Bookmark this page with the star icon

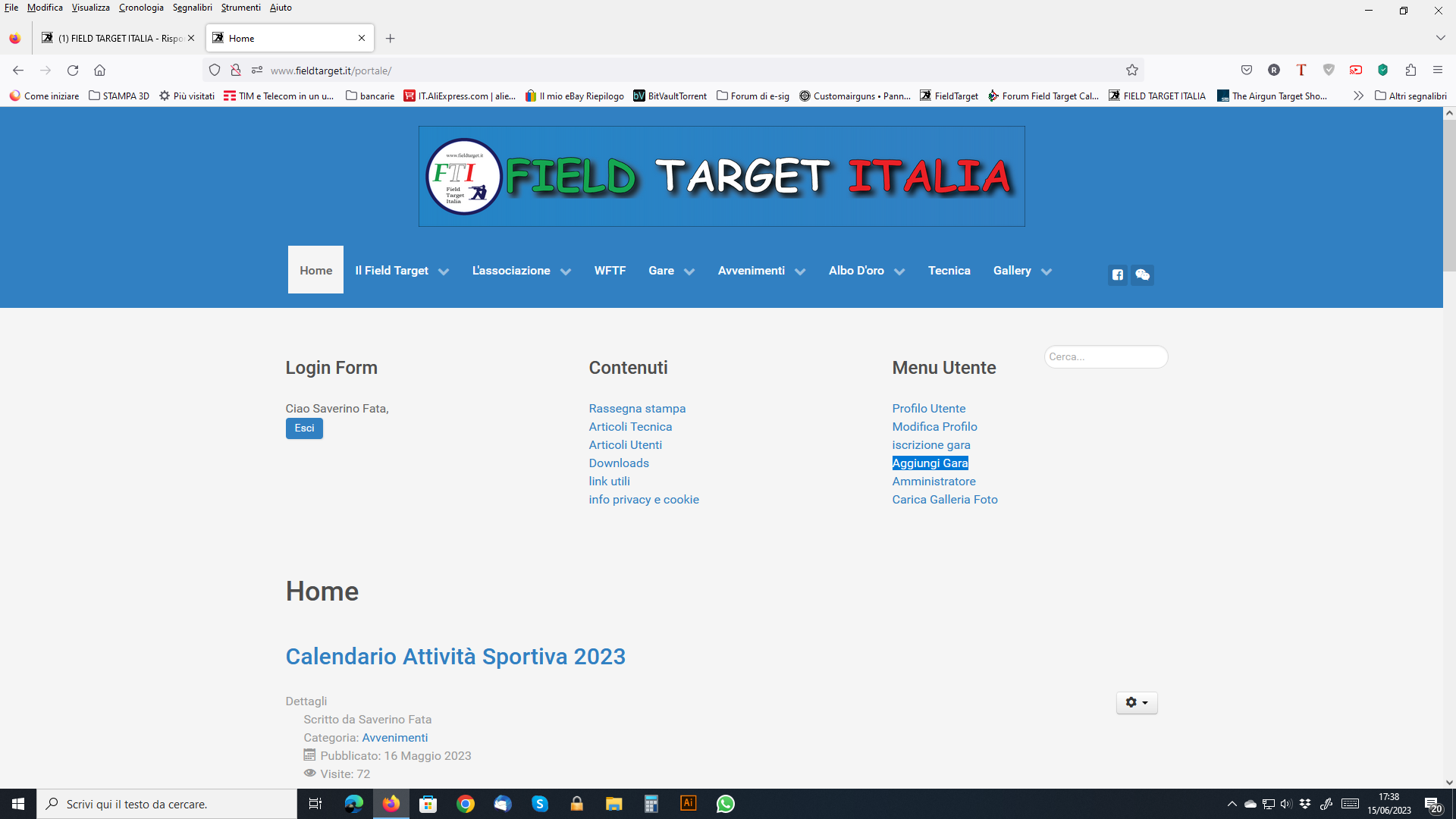1132,71
